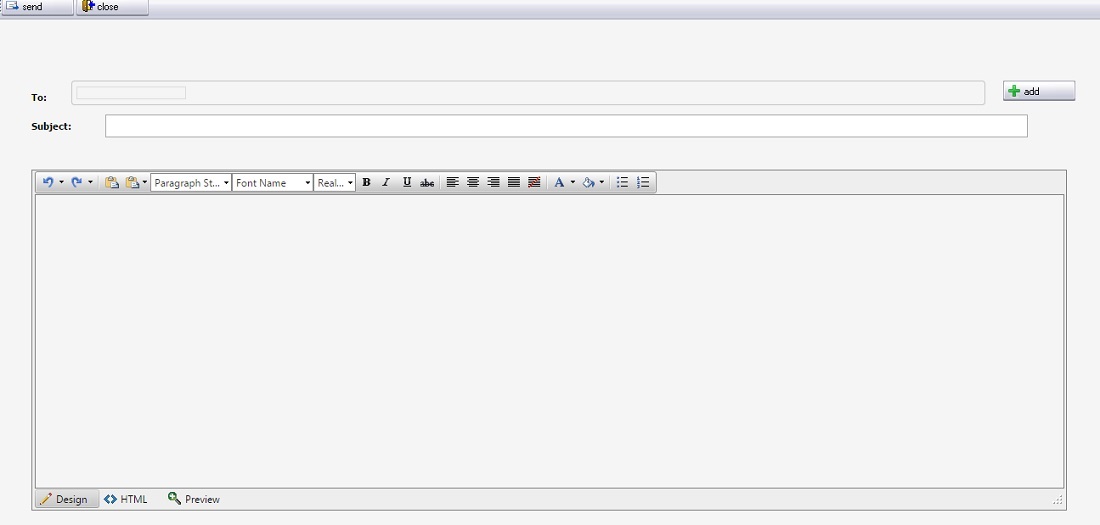This screenshot has width=1100, height=525.
Task: Click the Paste options icon
Action: (132, 182)
